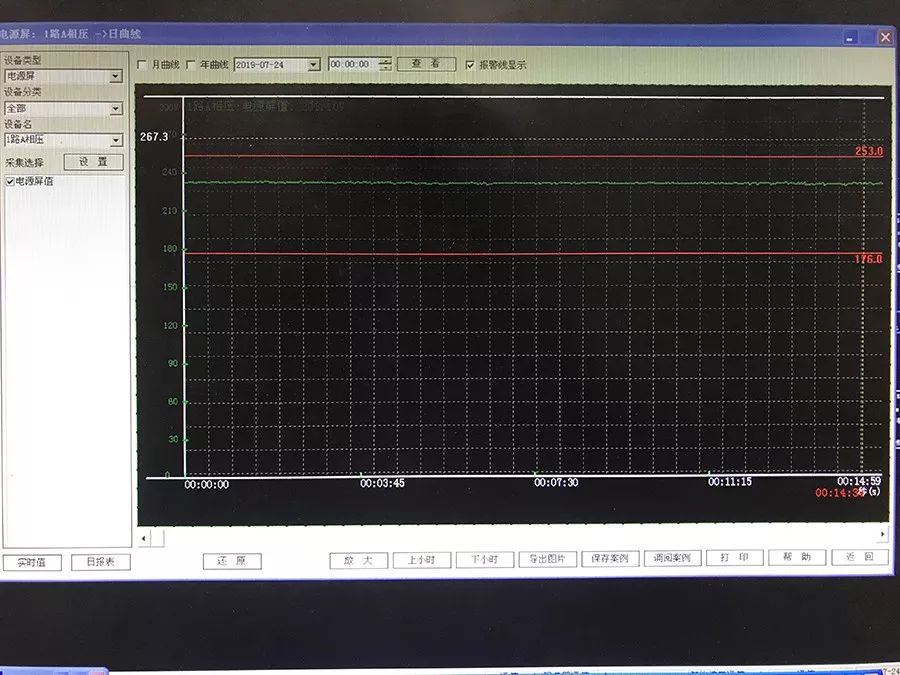Click the chart scrollbar left arrow

(144, 538)
